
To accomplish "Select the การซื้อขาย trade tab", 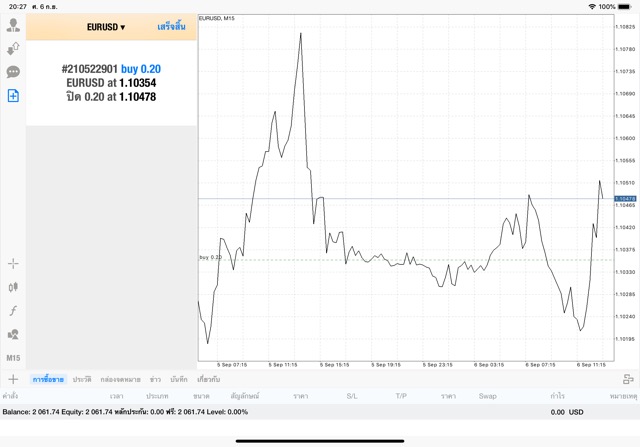I will point(48,380).
